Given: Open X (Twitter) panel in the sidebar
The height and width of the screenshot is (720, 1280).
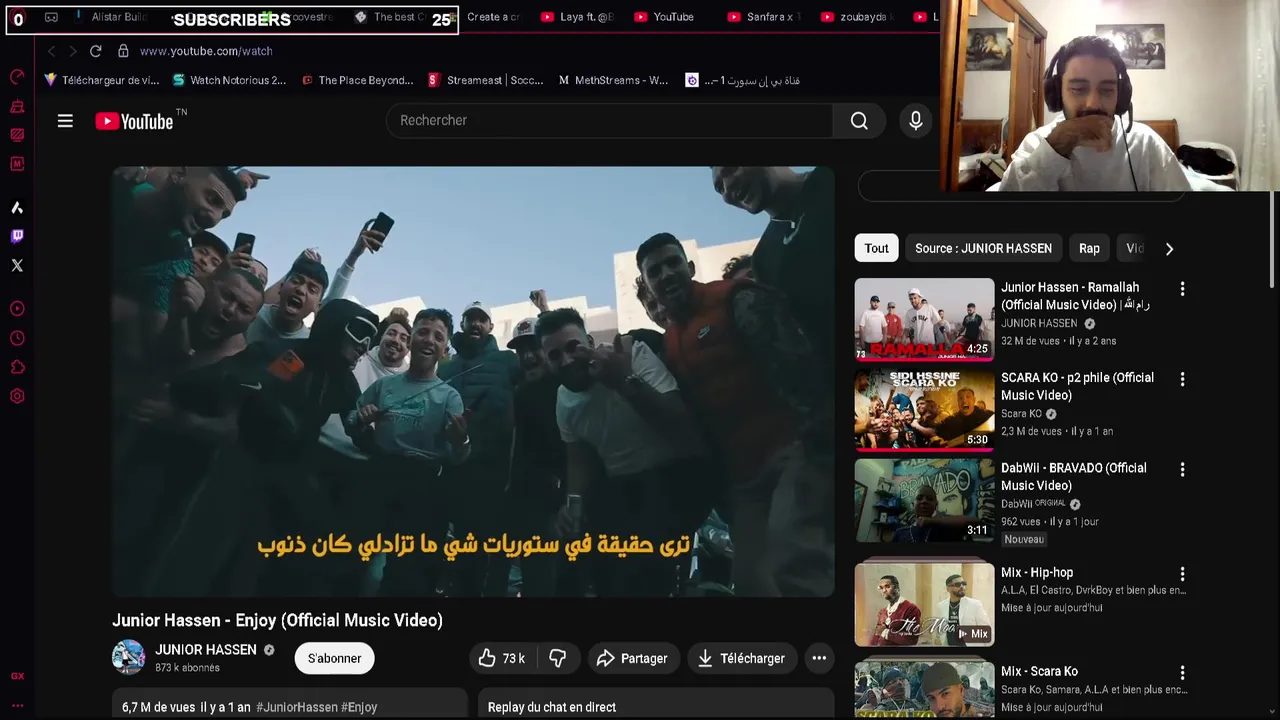Looking at the screenshot, I should tap(17, 265).
